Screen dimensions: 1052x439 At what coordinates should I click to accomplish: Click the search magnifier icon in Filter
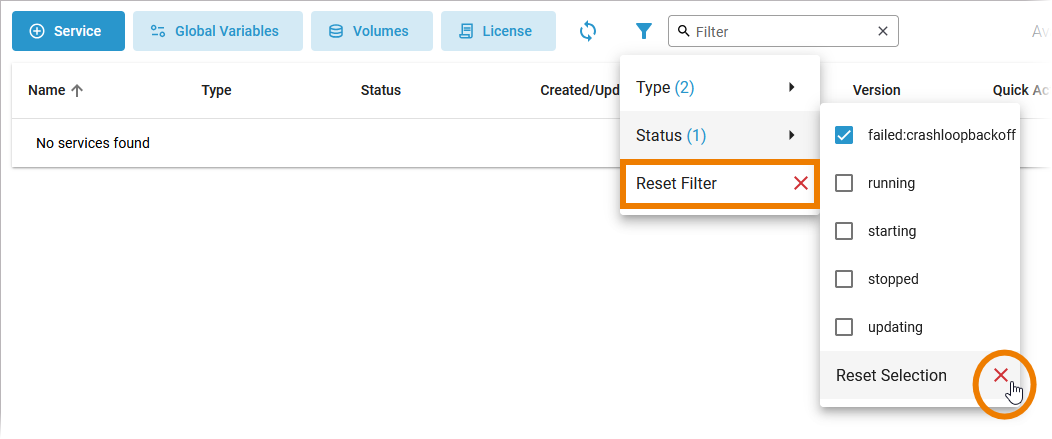tap(684, 31)
